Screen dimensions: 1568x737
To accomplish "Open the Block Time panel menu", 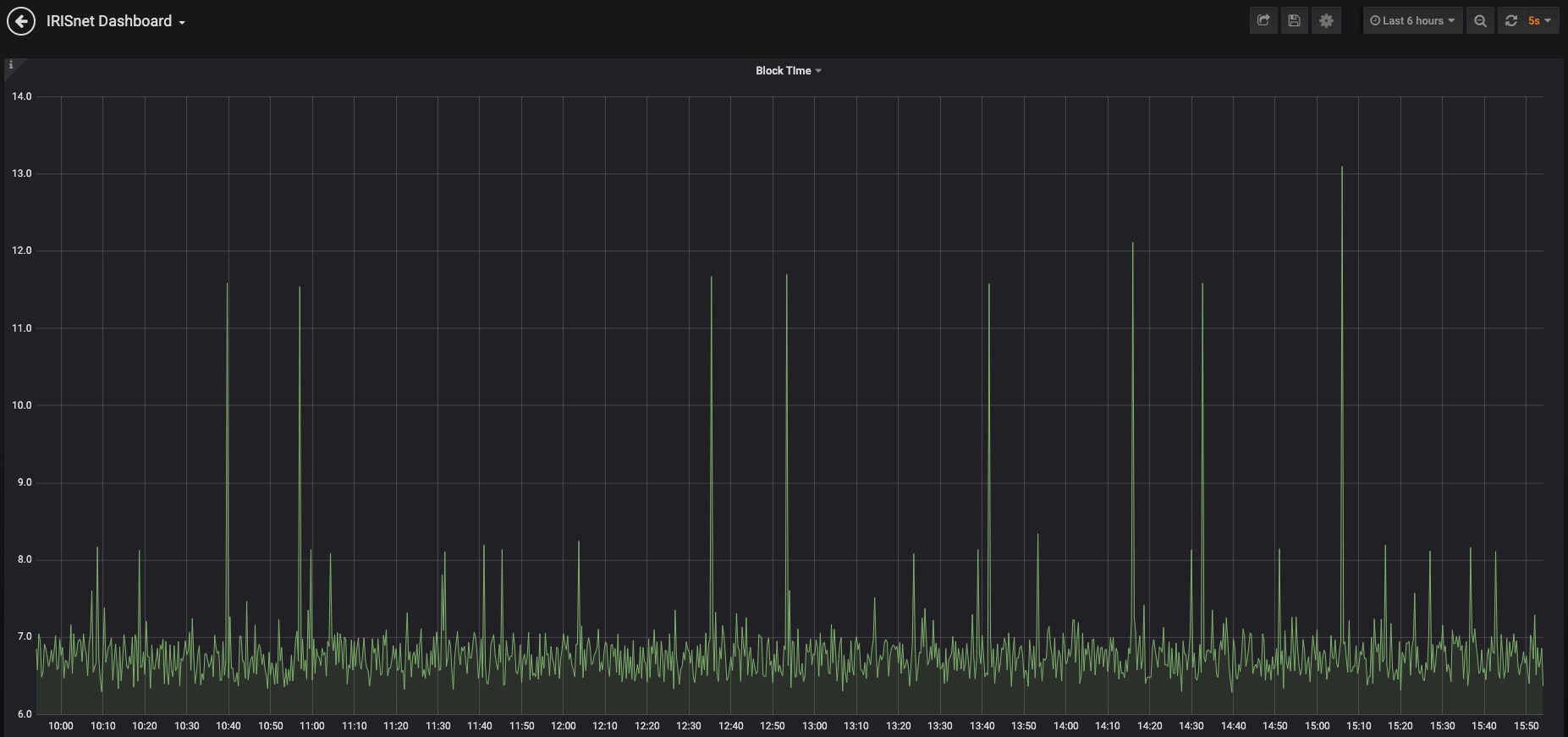I will click(788, 71).
